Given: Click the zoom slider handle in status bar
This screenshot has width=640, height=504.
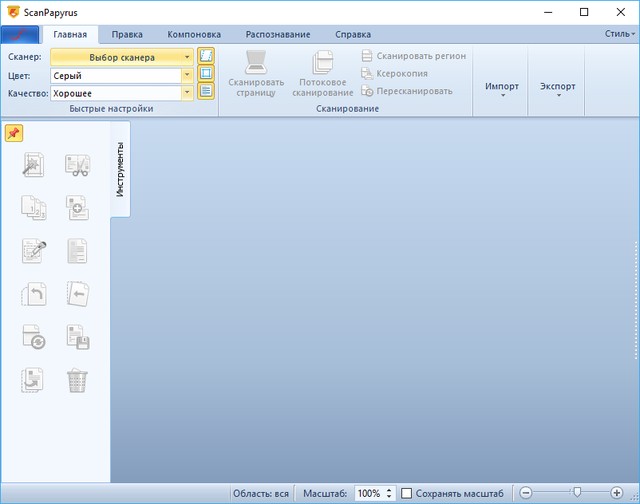Looking at the screenshot, I should pyautogui.click(x=576, y=493).
